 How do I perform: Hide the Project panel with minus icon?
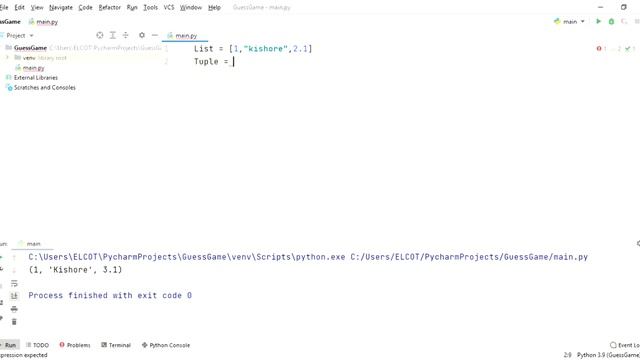click(155, 35)
